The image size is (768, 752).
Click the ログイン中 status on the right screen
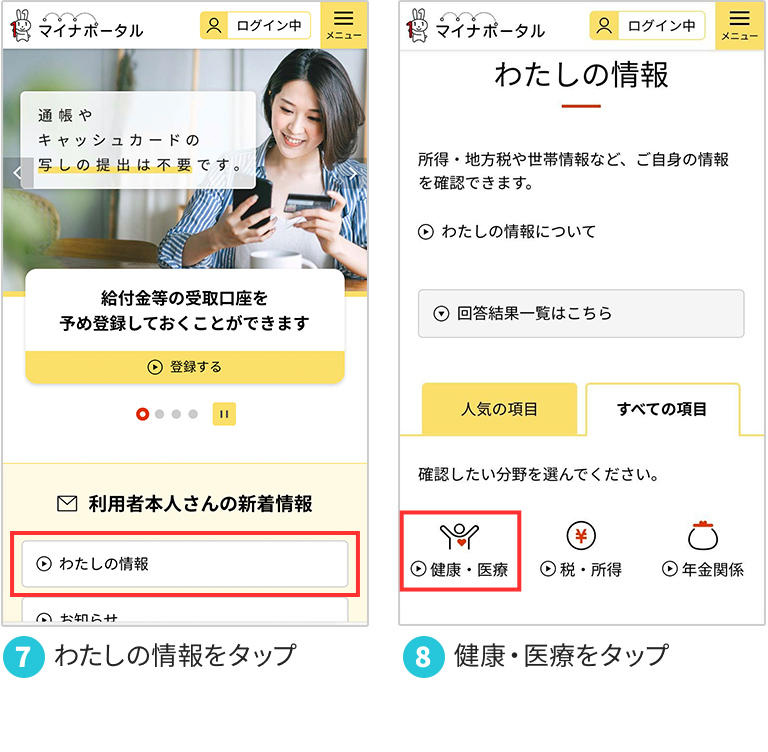tap(661, 25)
